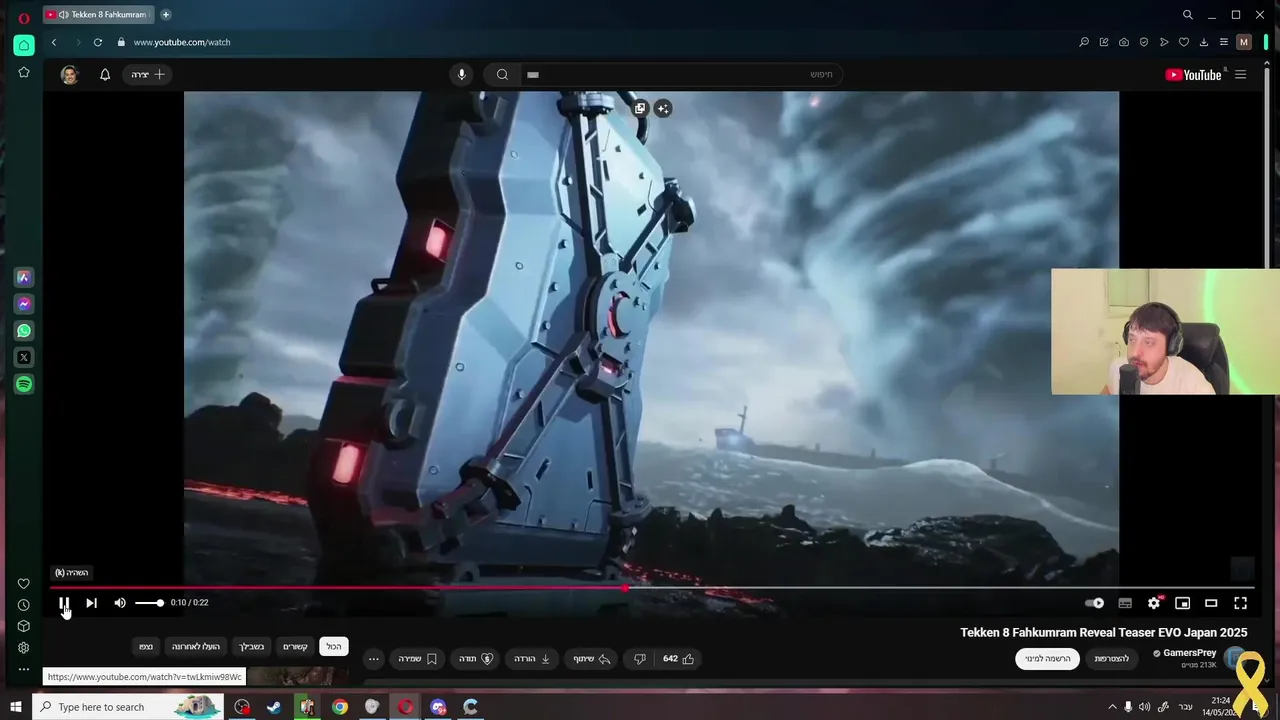Go fullscreen on the video
Viewport: 1280px width, 720px height.
(1240, 603)
